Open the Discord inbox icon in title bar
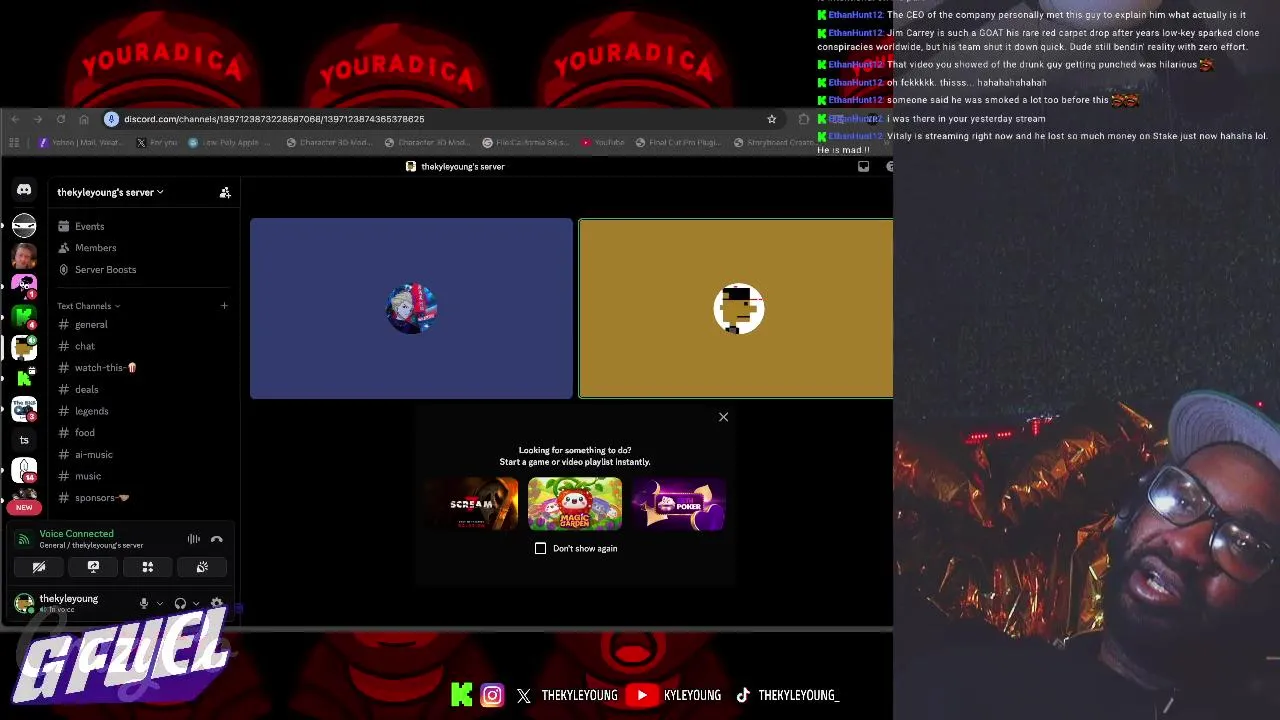Image resolution: width=1280 pixels, height=720 pixels. coord(864,167)
